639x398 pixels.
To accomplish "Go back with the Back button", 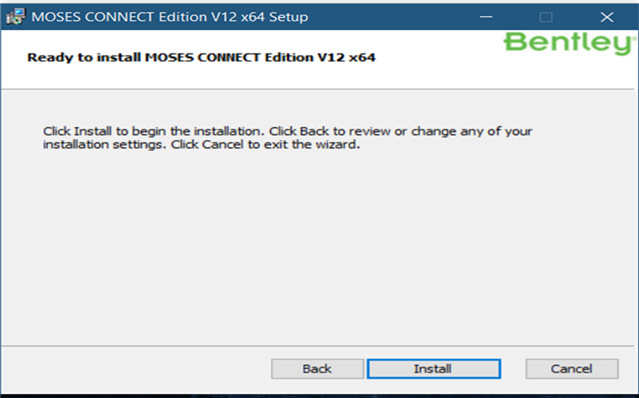I will click(x=317, y=369).
